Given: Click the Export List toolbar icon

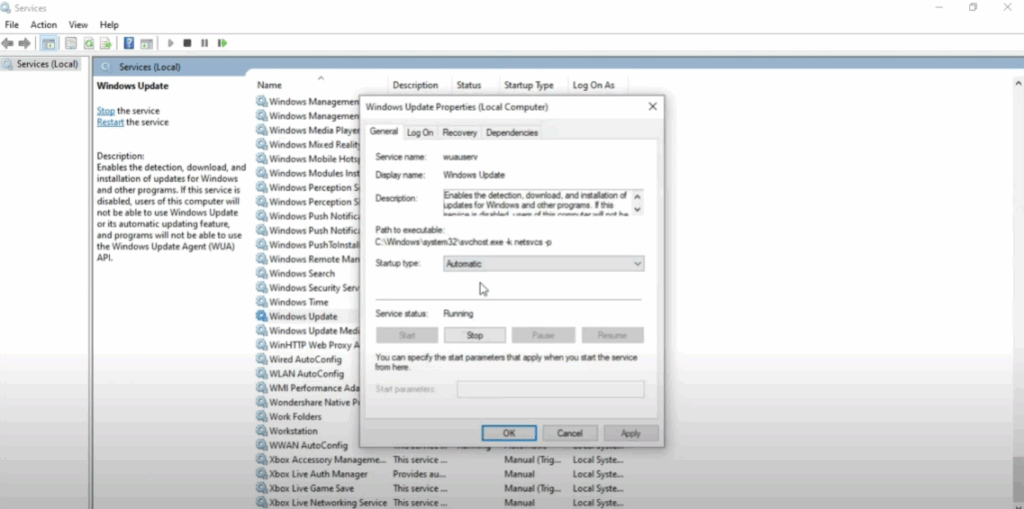Looking at the screenshot, I should pos(105,43).
